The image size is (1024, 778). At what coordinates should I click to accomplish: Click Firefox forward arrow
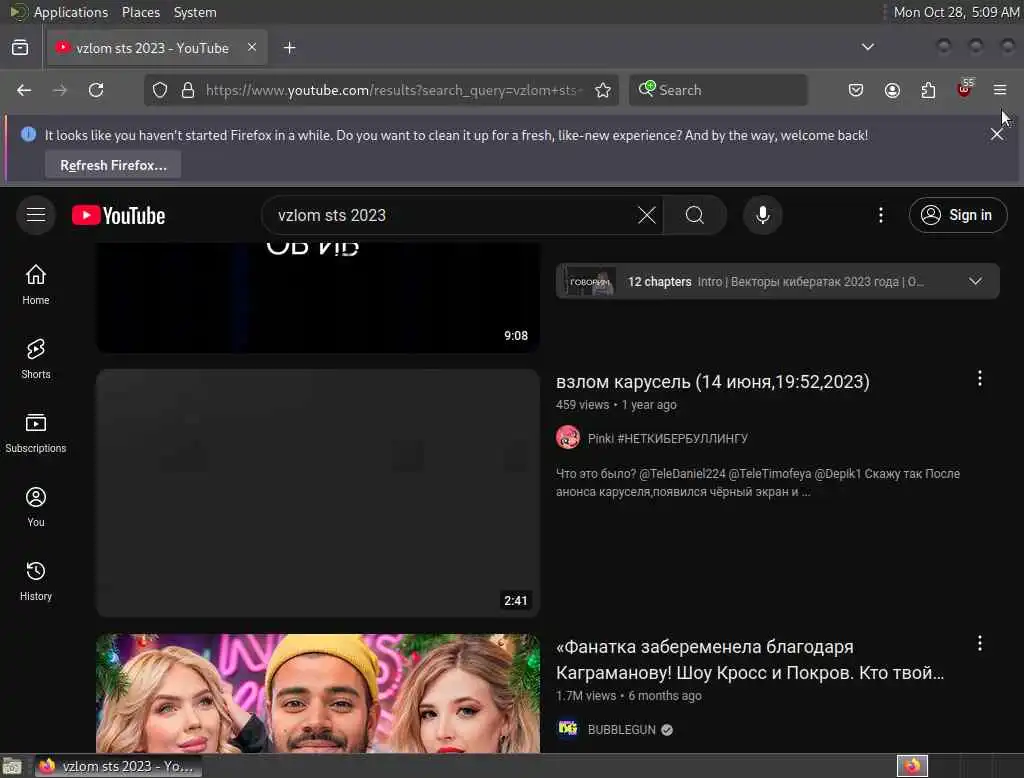[x=60, y=90]
